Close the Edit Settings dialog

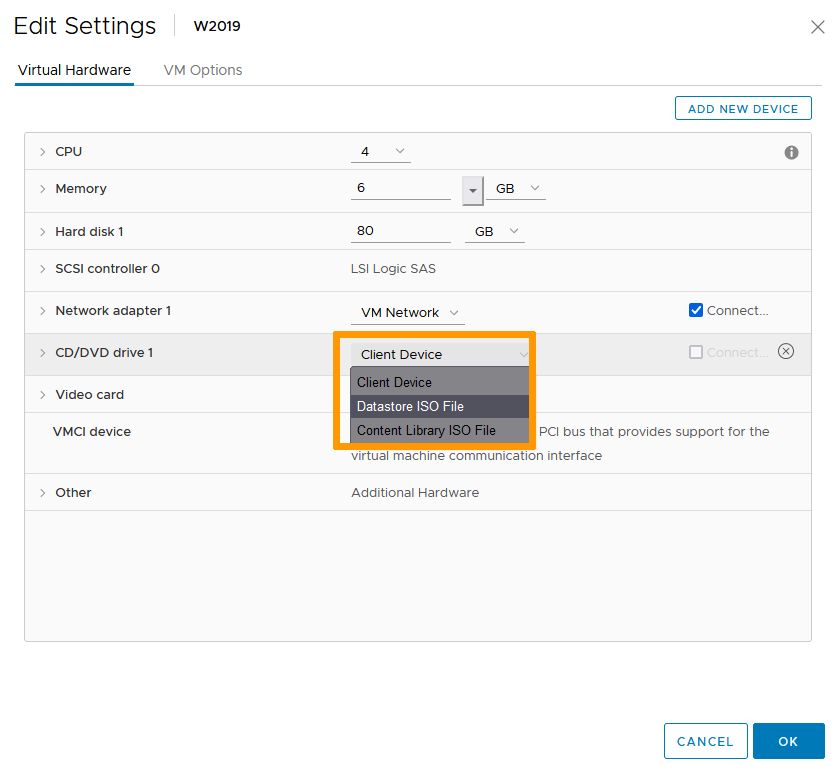(817, 27)
